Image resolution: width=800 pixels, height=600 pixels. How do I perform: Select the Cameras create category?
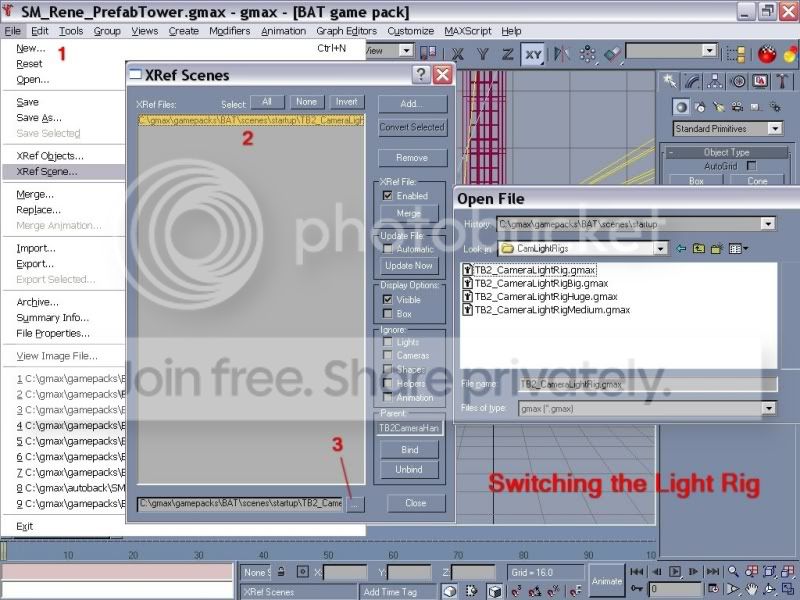(737, 107)
